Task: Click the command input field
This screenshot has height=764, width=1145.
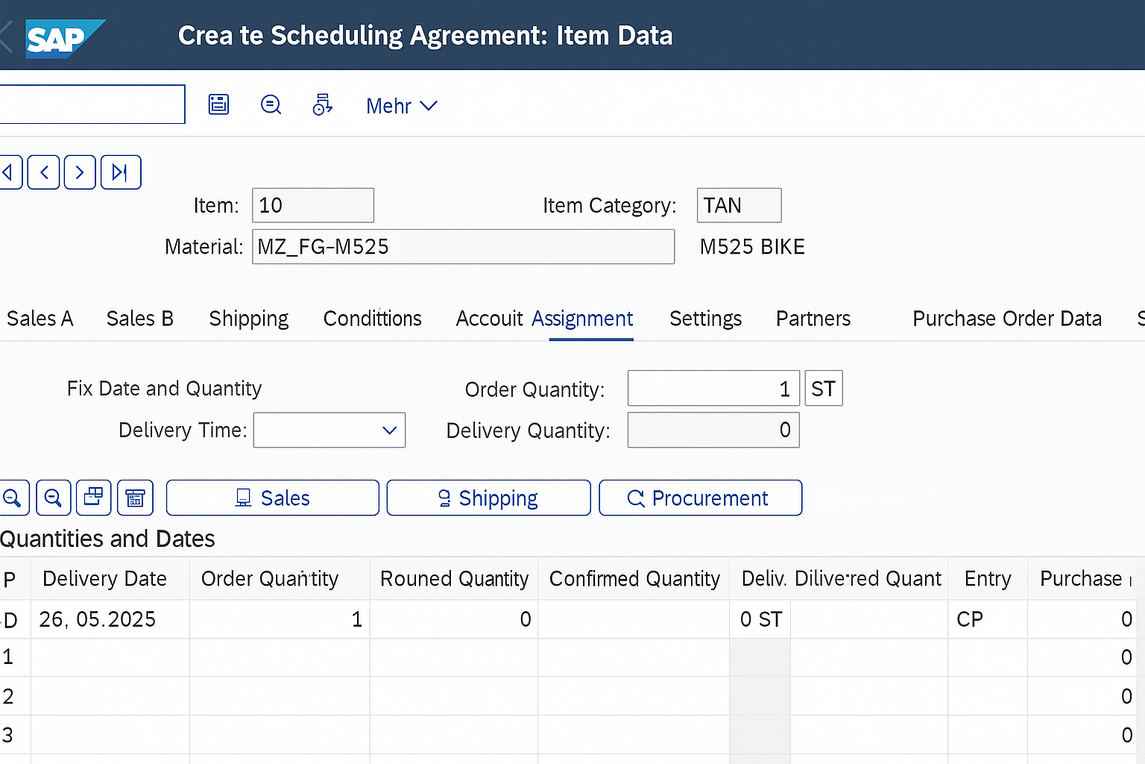Action: pos(92,104)
